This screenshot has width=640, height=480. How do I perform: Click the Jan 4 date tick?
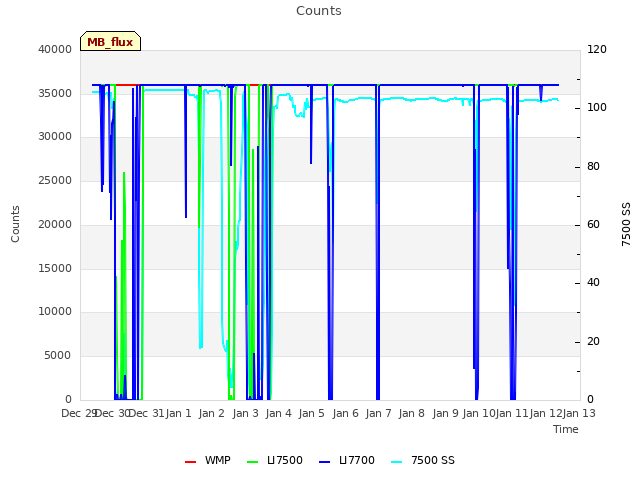pos(278,413)
